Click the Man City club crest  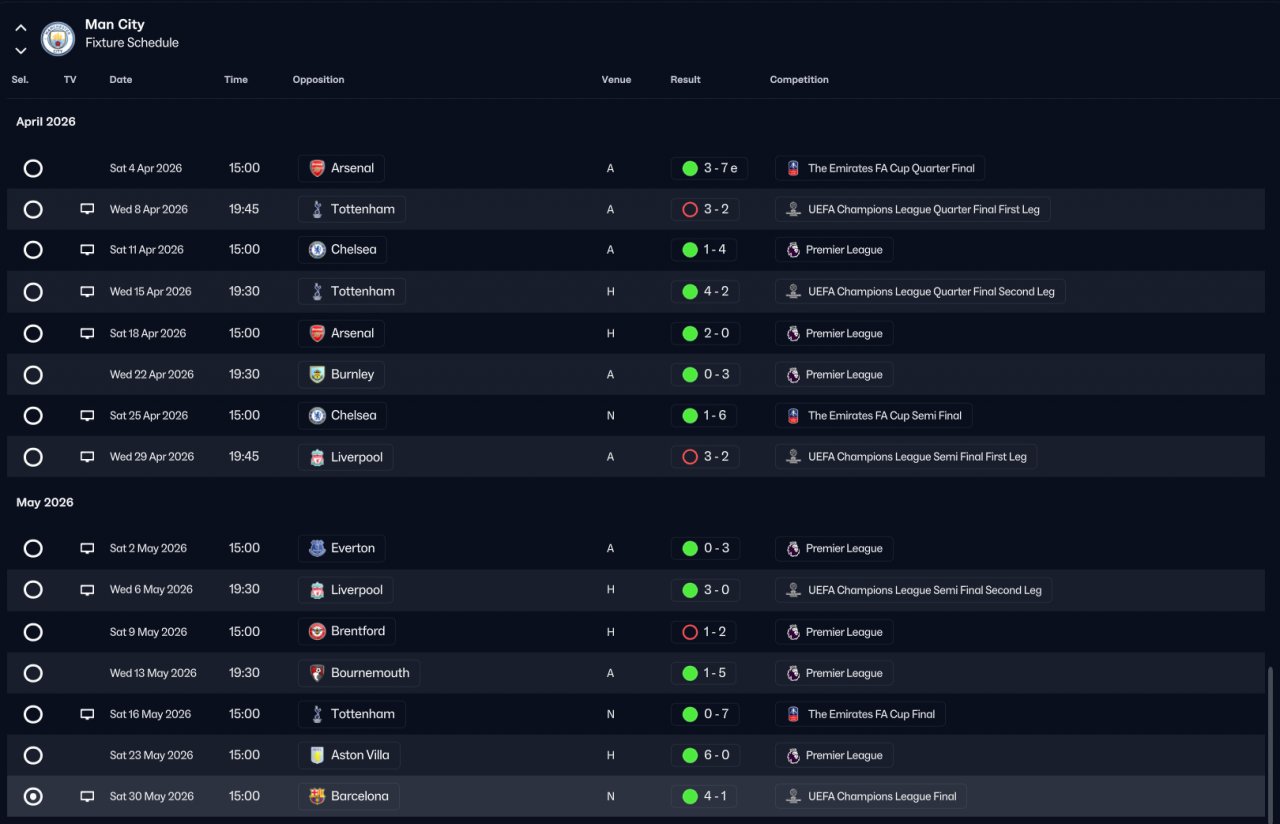pos(58,38)
